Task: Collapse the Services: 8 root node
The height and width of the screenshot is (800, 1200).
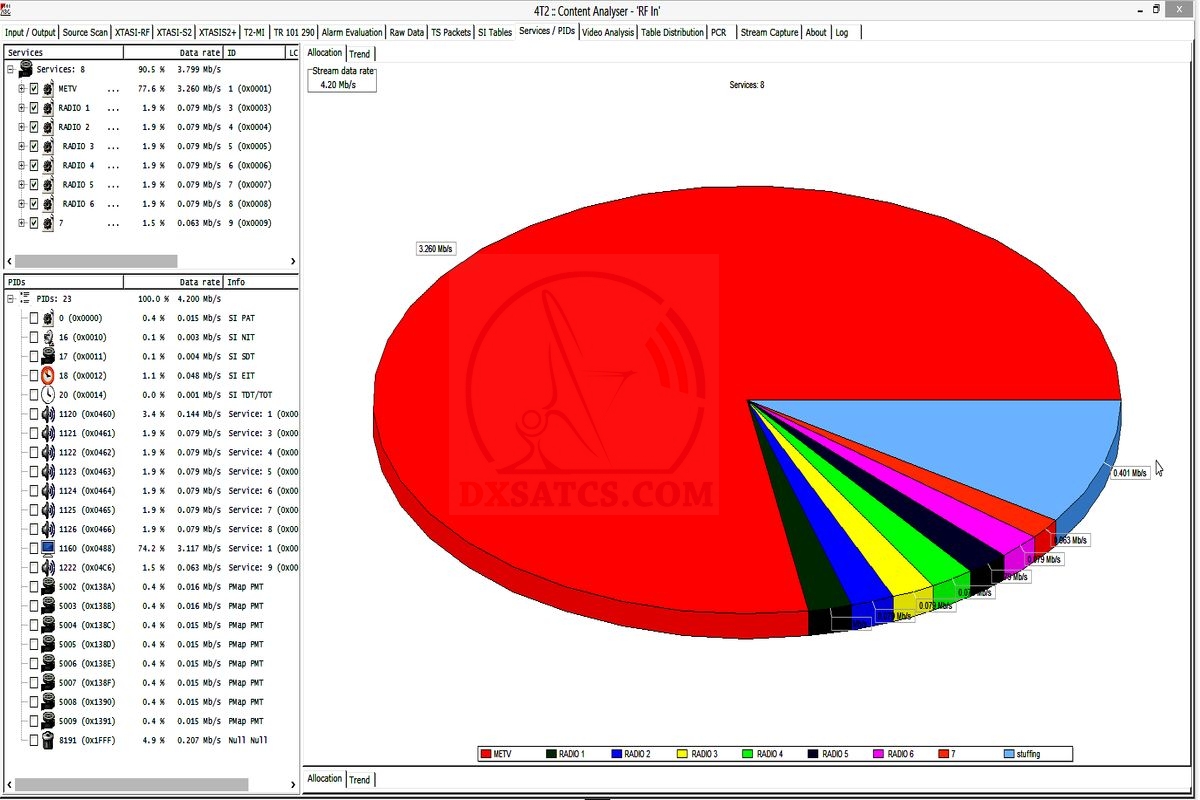Action: click(x=11, y=70)
